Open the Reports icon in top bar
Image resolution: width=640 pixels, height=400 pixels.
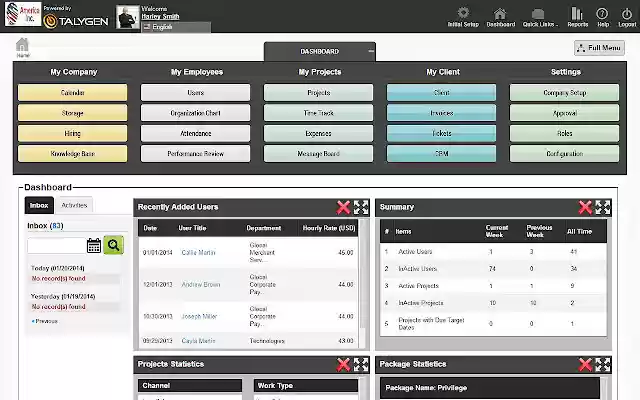coord(577,13)
